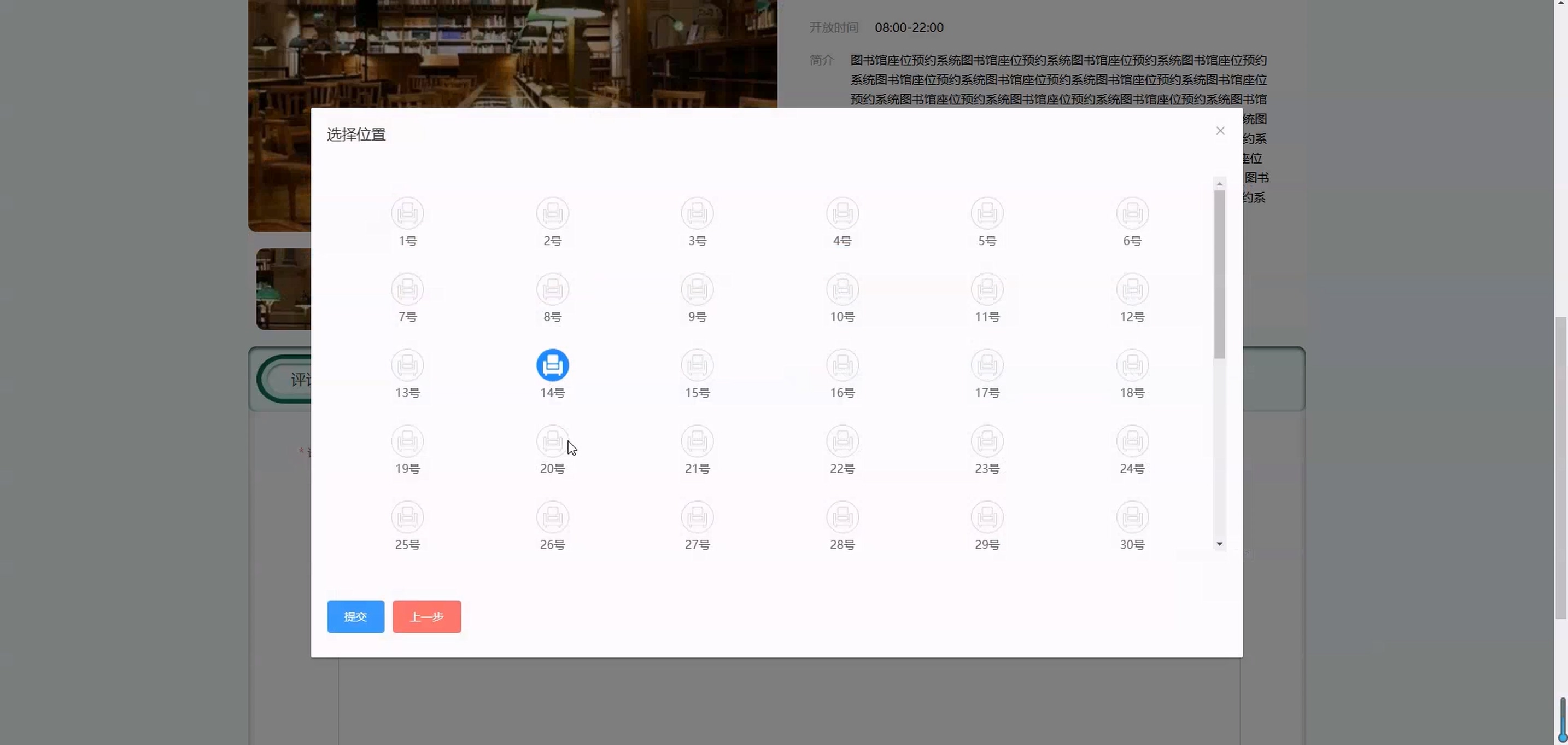Select the 27号 seat icon

click(x=697, y=517)
